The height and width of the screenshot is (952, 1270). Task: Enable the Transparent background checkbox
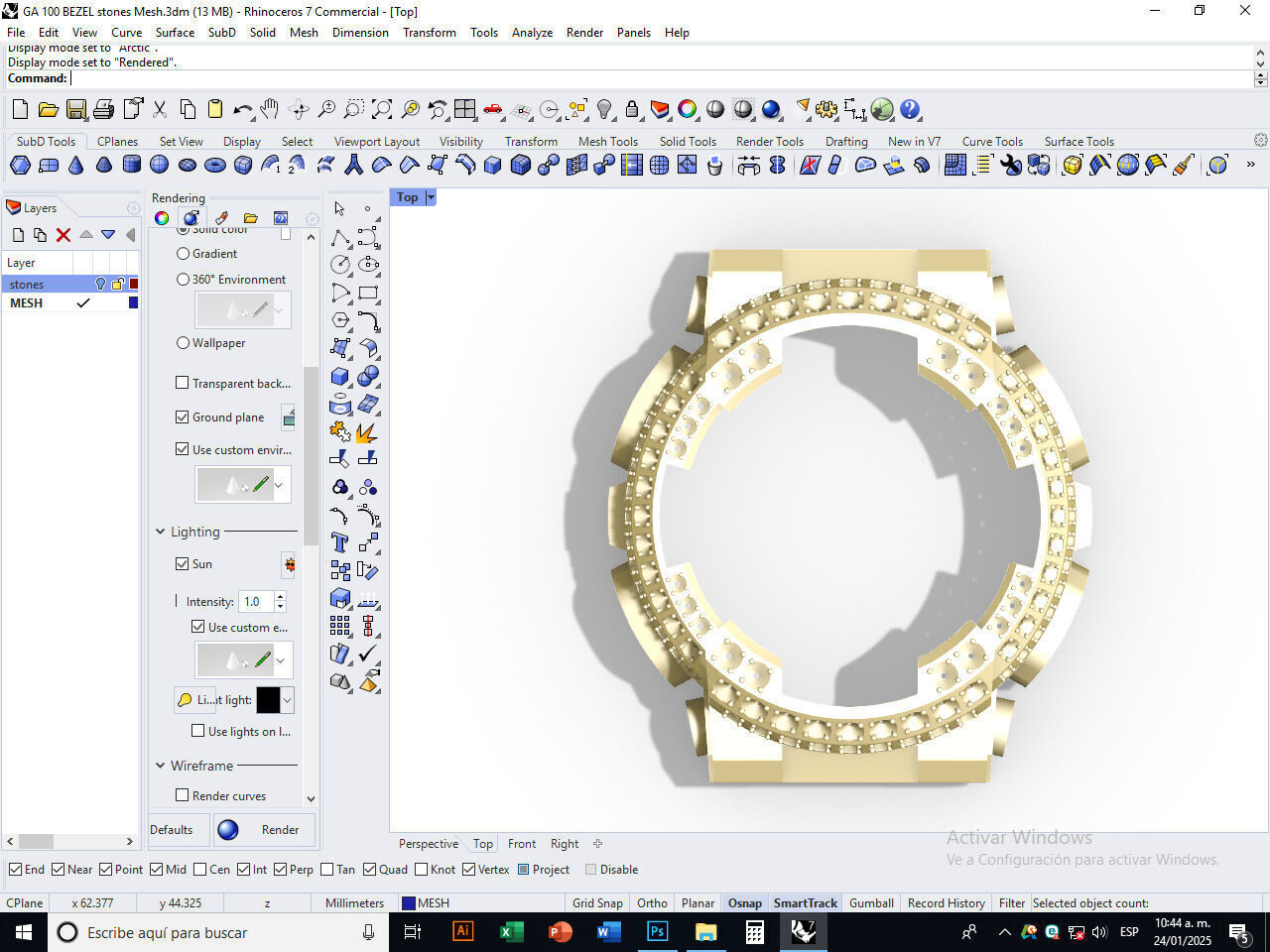(183, 383)
